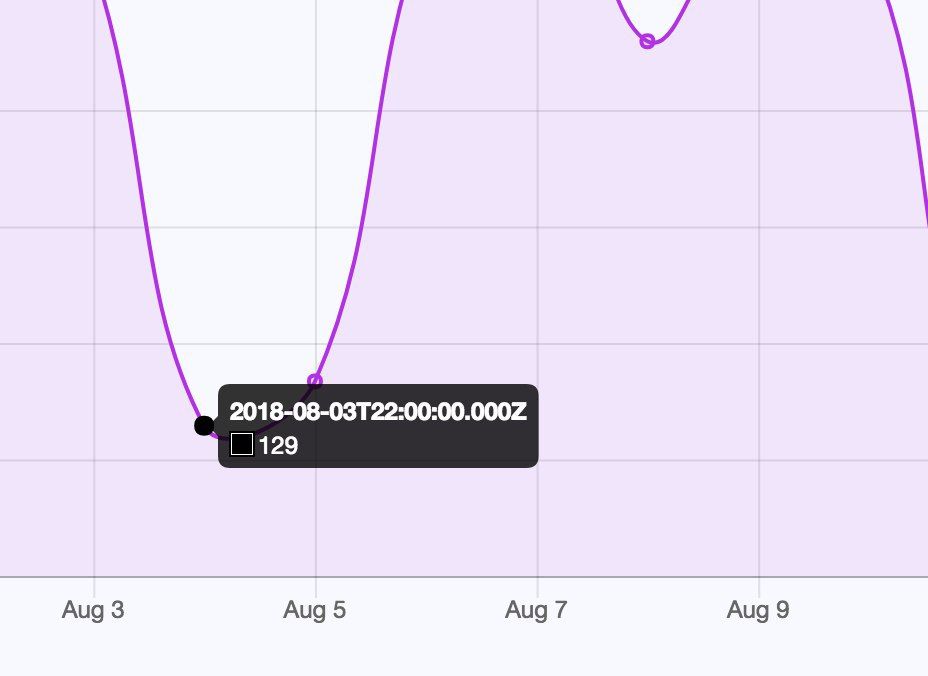This screenshot has height=676, width=928.
Task: Select the hollow data point near Aug 8
Action: (x=647, y=41)
